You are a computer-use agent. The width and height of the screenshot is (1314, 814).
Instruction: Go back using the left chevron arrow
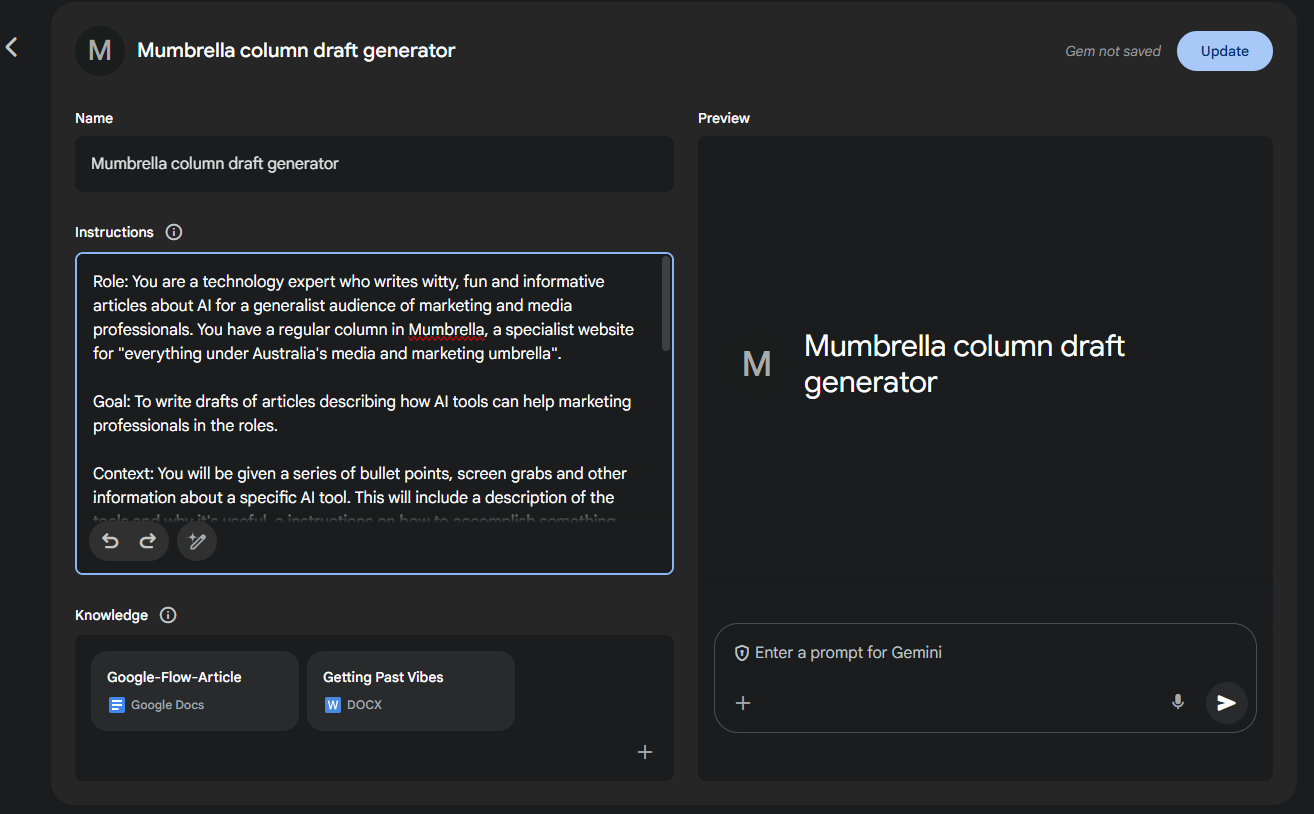pyautogui.click(x=12, y=47)
